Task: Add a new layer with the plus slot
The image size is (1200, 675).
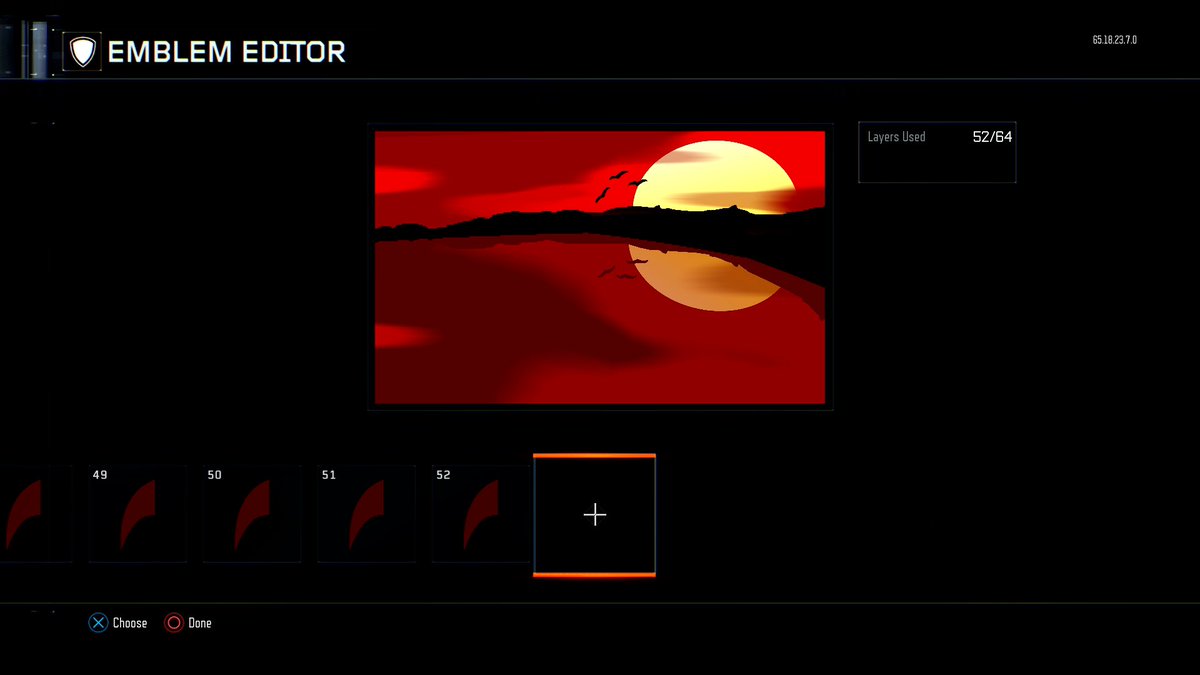Action: 595,515
